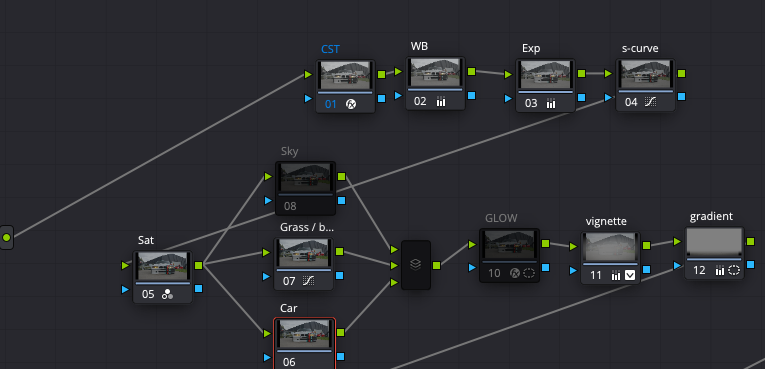
Task: Click the green RGB output of Grass node 07
Action: 340,252
